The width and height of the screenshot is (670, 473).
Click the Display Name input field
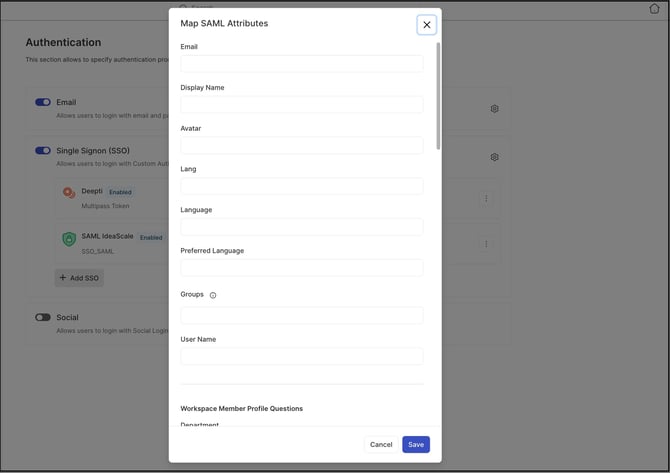click(301, 105)
